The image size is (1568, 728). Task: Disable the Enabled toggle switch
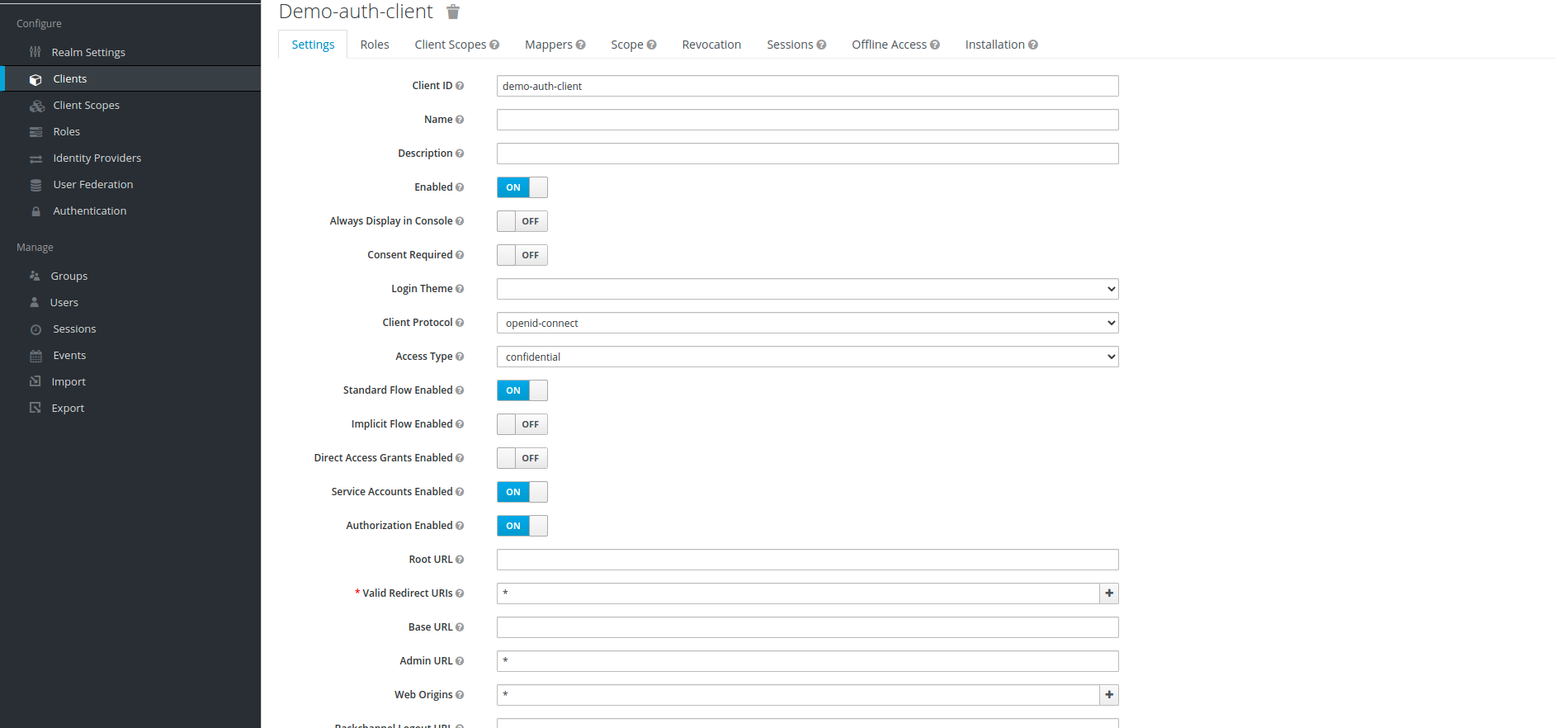[x=522, y=187]
